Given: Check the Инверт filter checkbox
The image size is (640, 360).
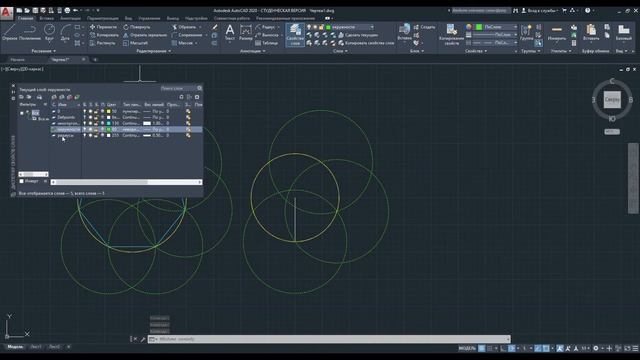Looking at the screenshot, I should [22, 181].
